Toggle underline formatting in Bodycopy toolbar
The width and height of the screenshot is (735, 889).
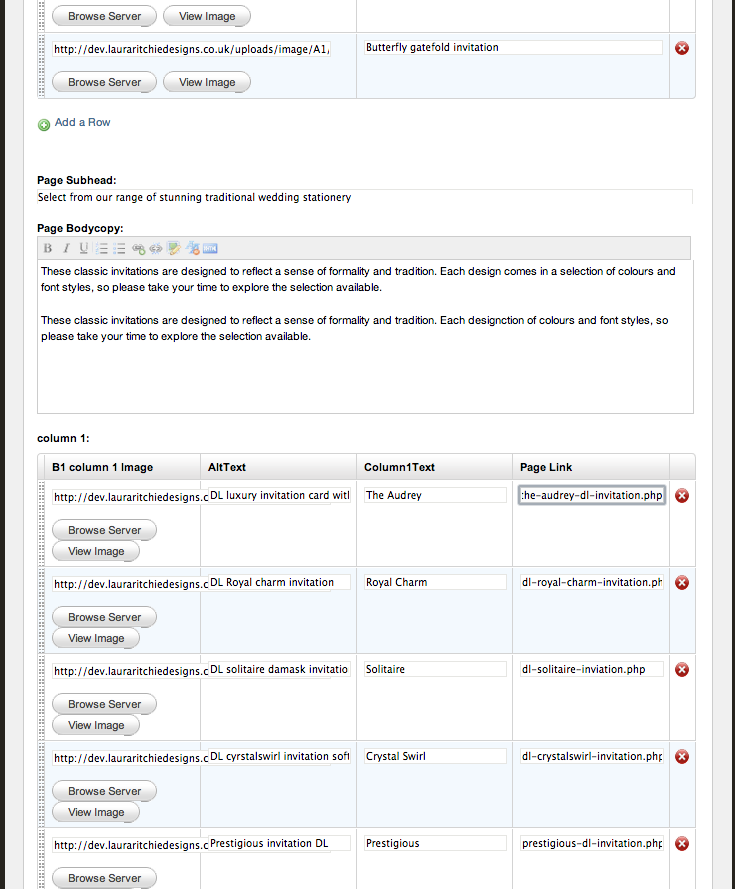(83, 248)
